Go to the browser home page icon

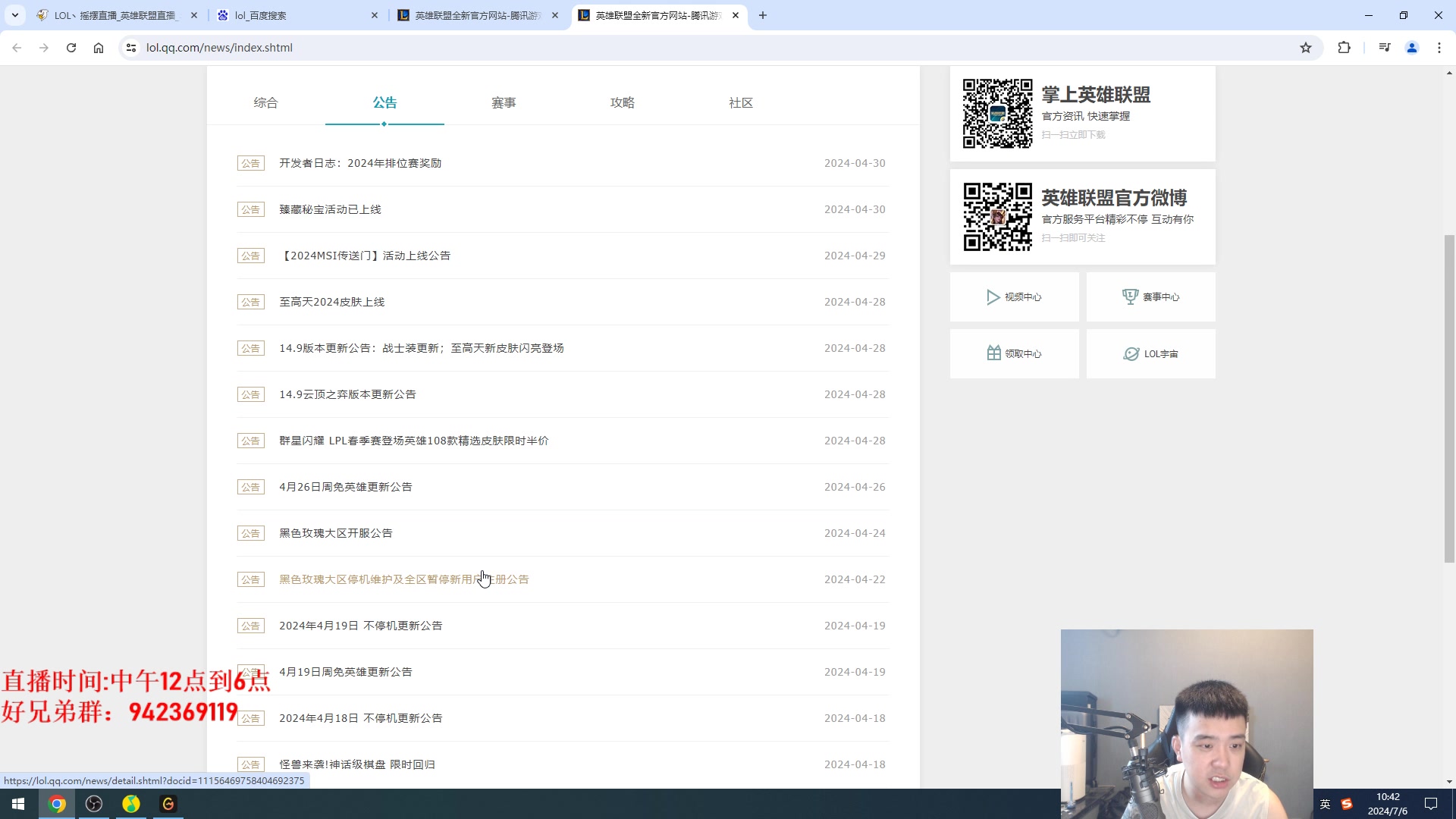click(99, 48)
